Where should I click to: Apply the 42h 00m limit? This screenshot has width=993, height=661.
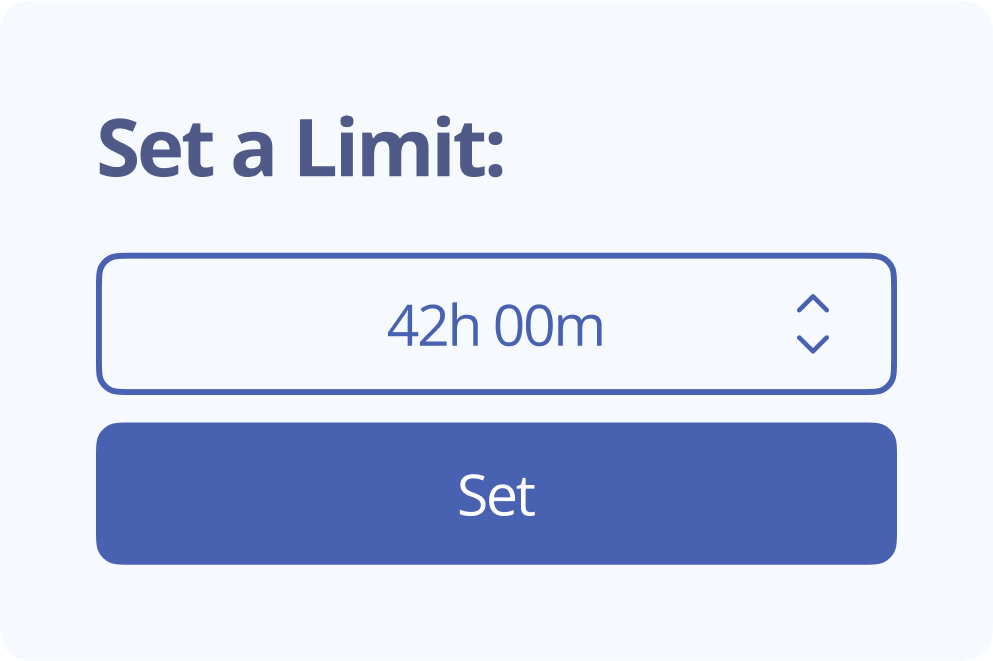[x=496, y=494]
